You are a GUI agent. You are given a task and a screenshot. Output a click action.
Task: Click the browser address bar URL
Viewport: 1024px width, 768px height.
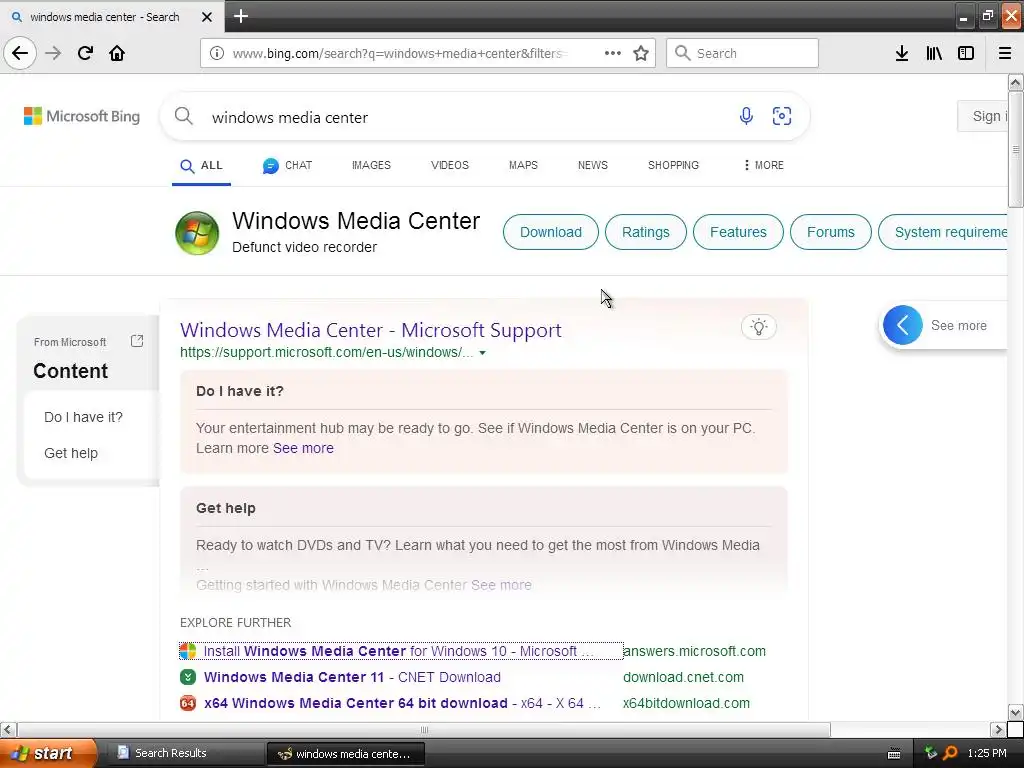(x=400, y=53)
